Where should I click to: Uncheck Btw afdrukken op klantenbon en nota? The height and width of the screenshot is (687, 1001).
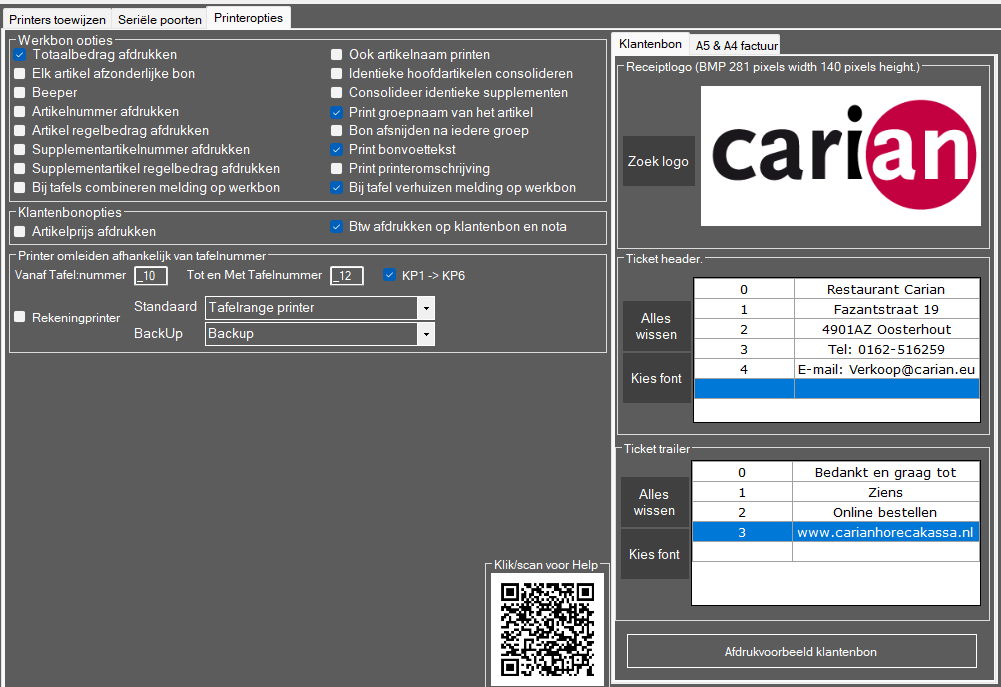(336, 227)
